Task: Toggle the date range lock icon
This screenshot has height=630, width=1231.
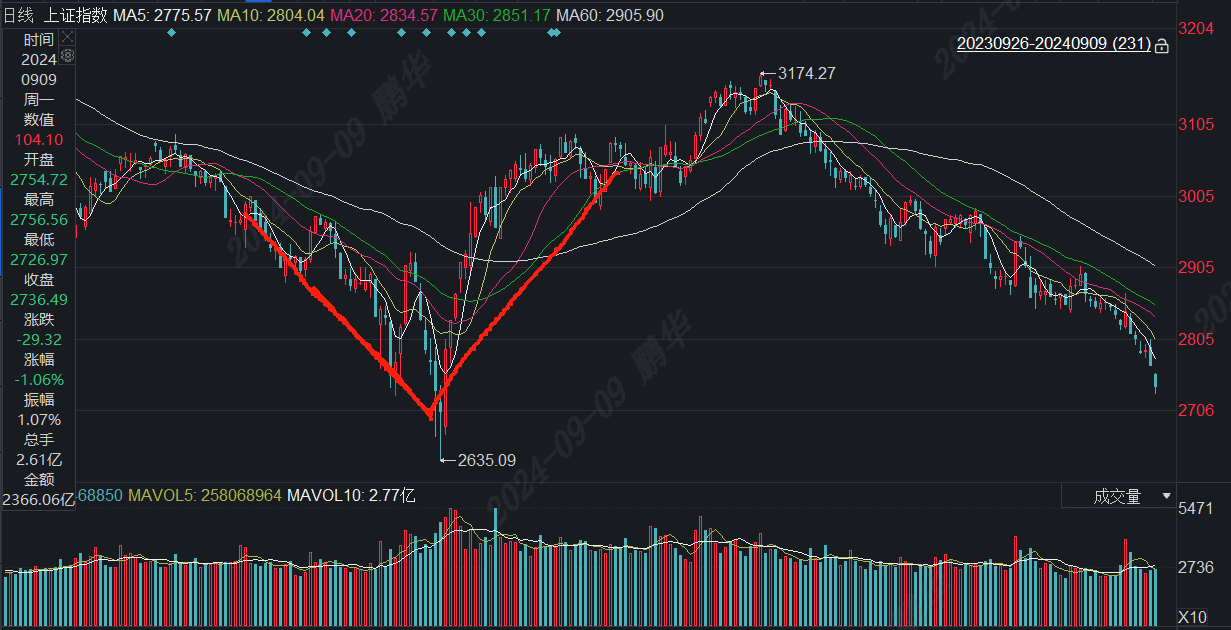Action: [1162, 45]
